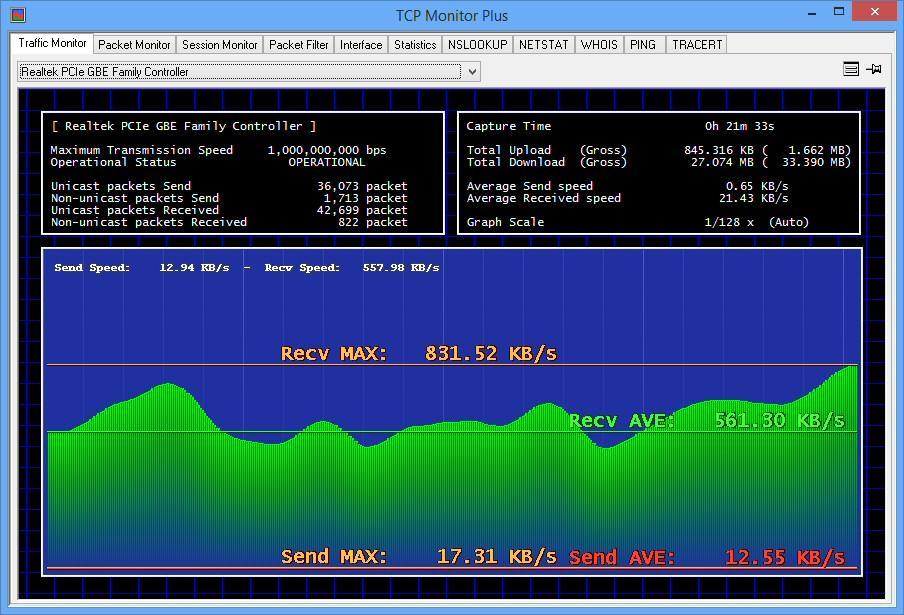
Task: Open the Packet Monitor tab
Action: [x=134, y=44]
